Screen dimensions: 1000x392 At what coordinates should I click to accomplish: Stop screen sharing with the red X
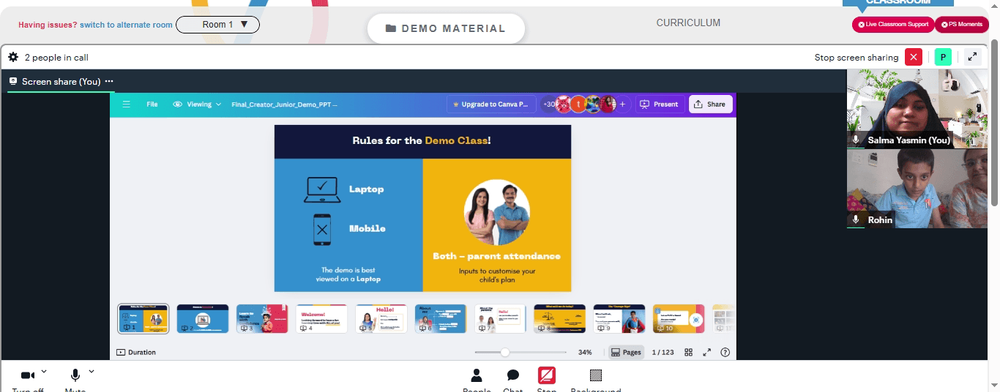coord(913,57)
